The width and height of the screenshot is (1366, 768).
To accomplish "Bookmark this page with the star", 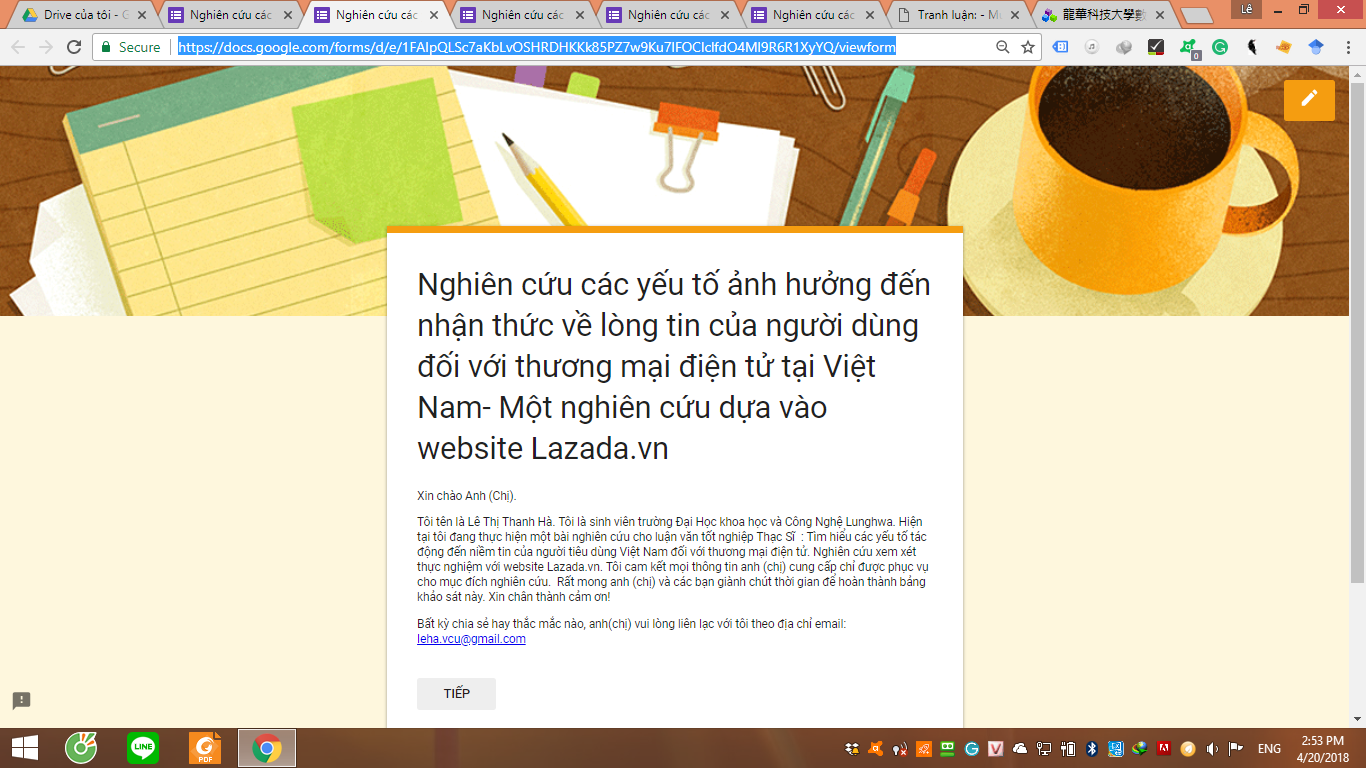I will (x=1027, y=47).
